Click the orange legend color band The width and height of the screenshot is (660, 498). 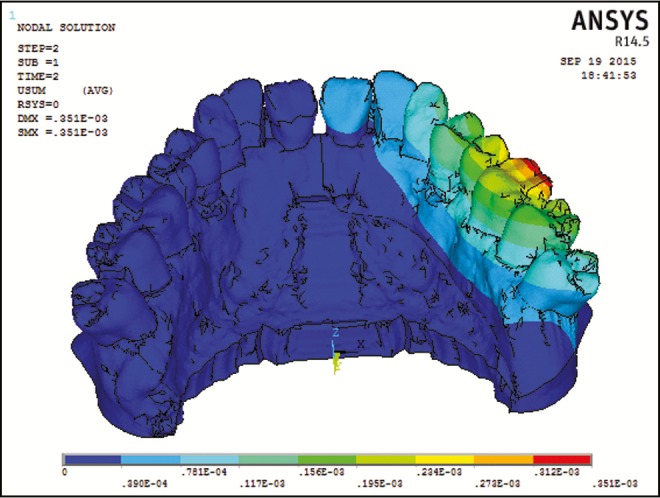pyautogui.click(x=504, y=458)
